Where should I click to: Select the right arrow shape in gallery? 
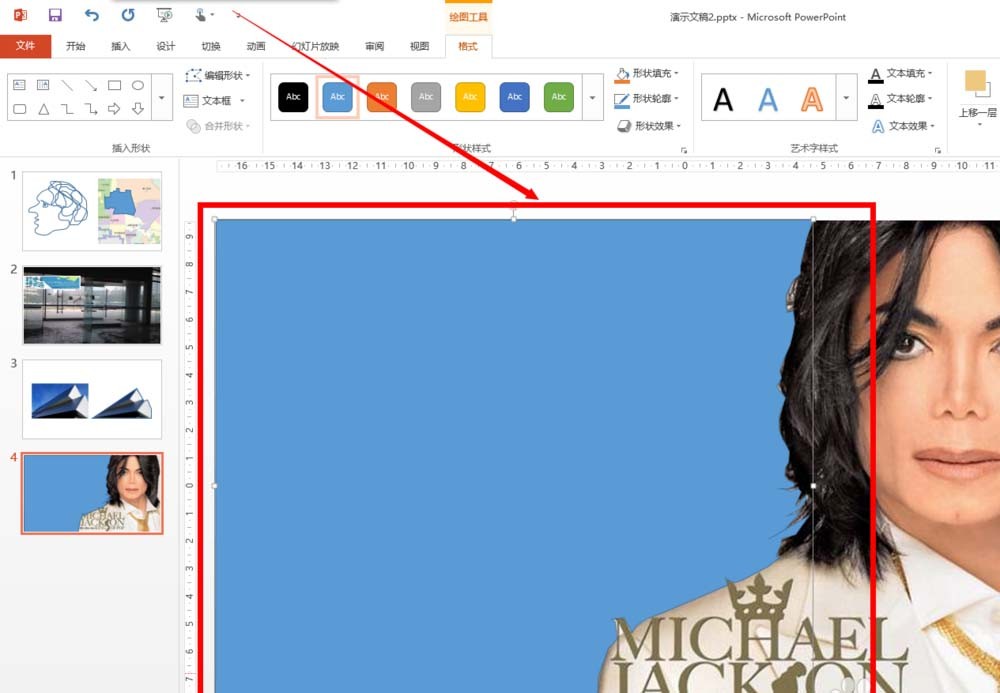114,109
